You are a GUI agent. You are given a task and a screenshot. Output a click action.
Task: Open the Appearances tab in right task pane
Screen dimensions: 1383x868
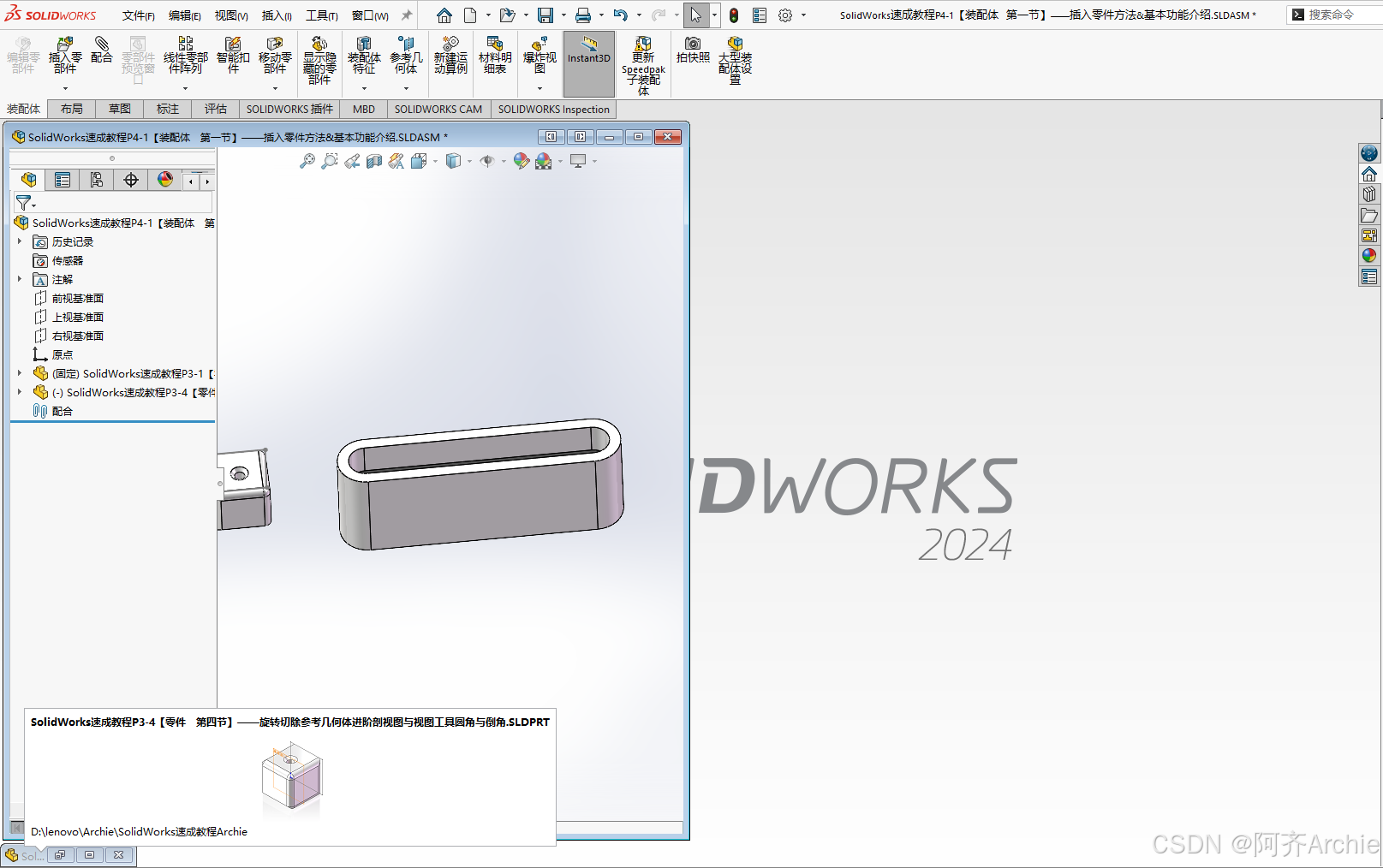tap(1369, 256)
